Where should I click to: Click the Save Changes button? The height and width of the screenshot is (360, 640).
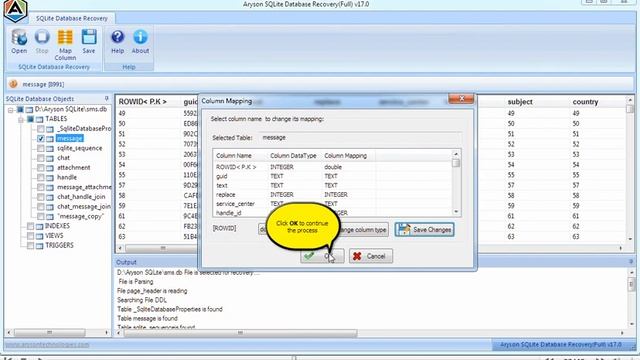pyautogui.click(x=424, y=229)
